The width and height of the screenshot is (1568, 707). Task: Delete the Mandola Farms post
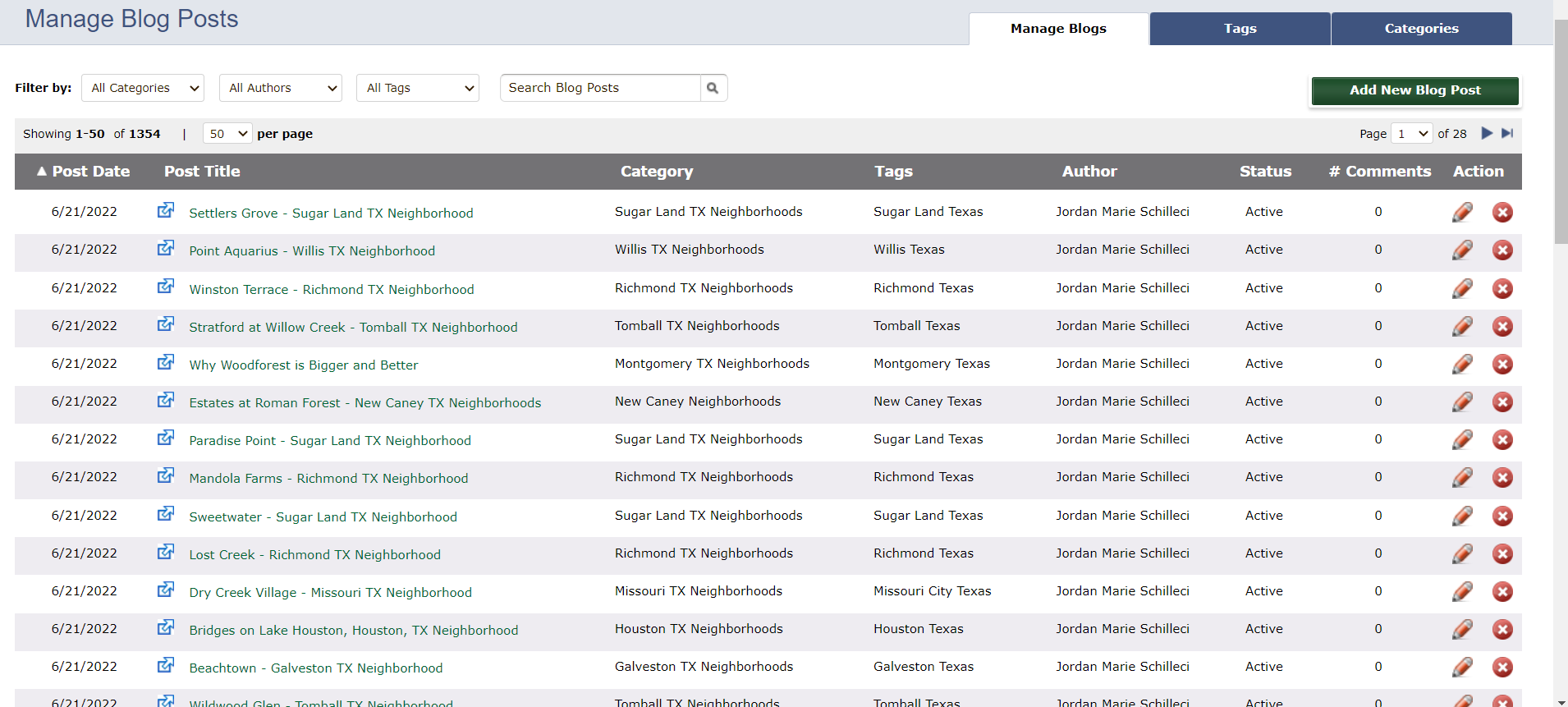[1502, 478]
